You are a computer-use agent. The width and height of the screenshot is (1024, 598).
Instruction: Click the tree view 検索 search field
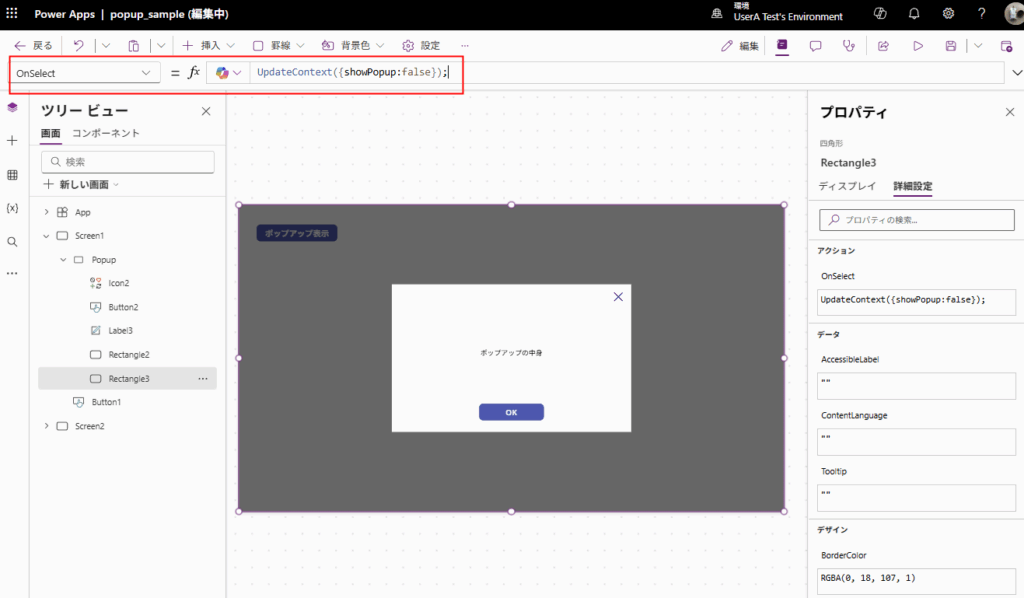(x=128, y=162)
